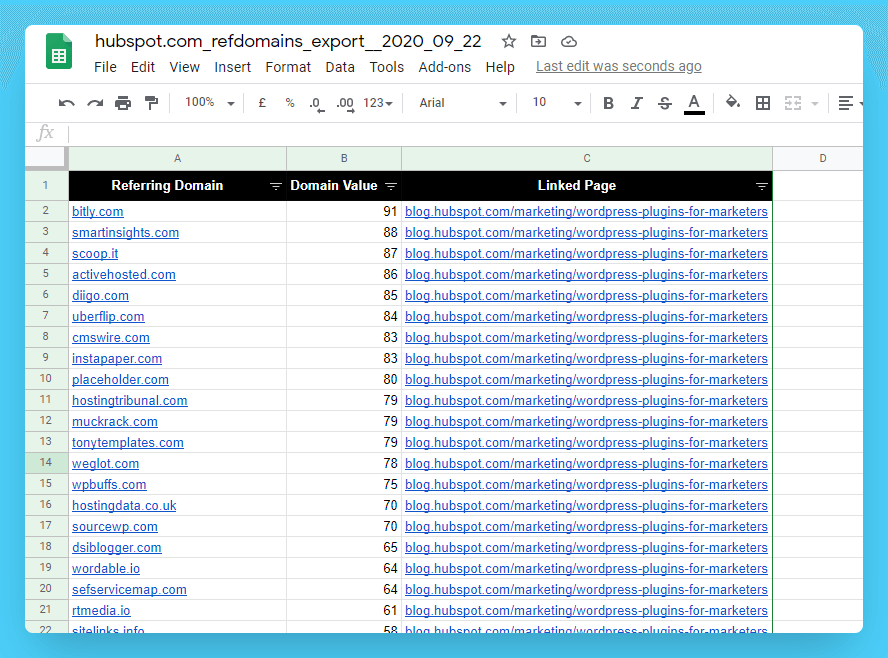Viewport: 888px width, 658px height.
Task: Print the spreadsheet
Action: click(x=121, y=102)
